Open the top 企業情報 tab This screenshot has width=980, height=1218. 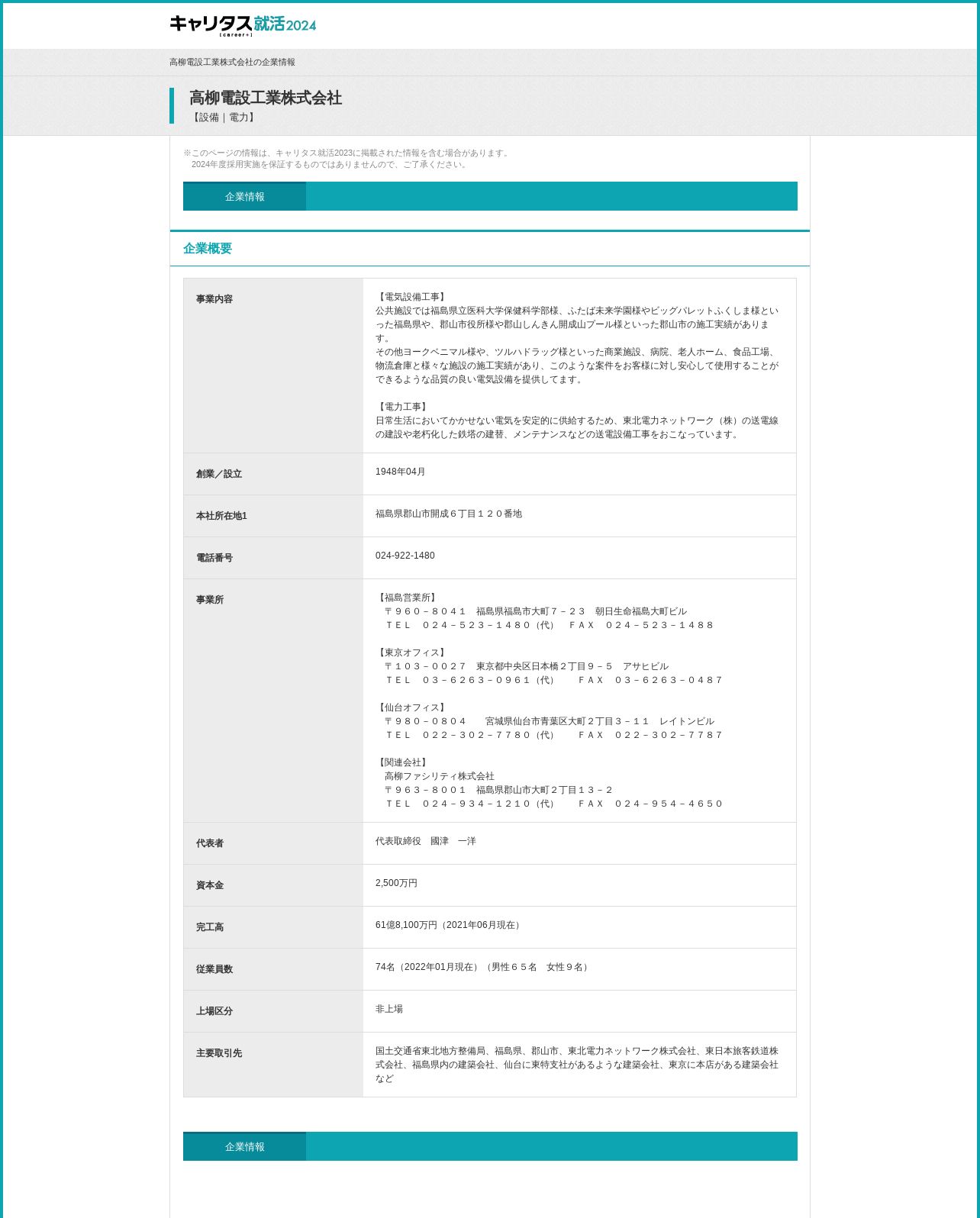click(244, 196)
